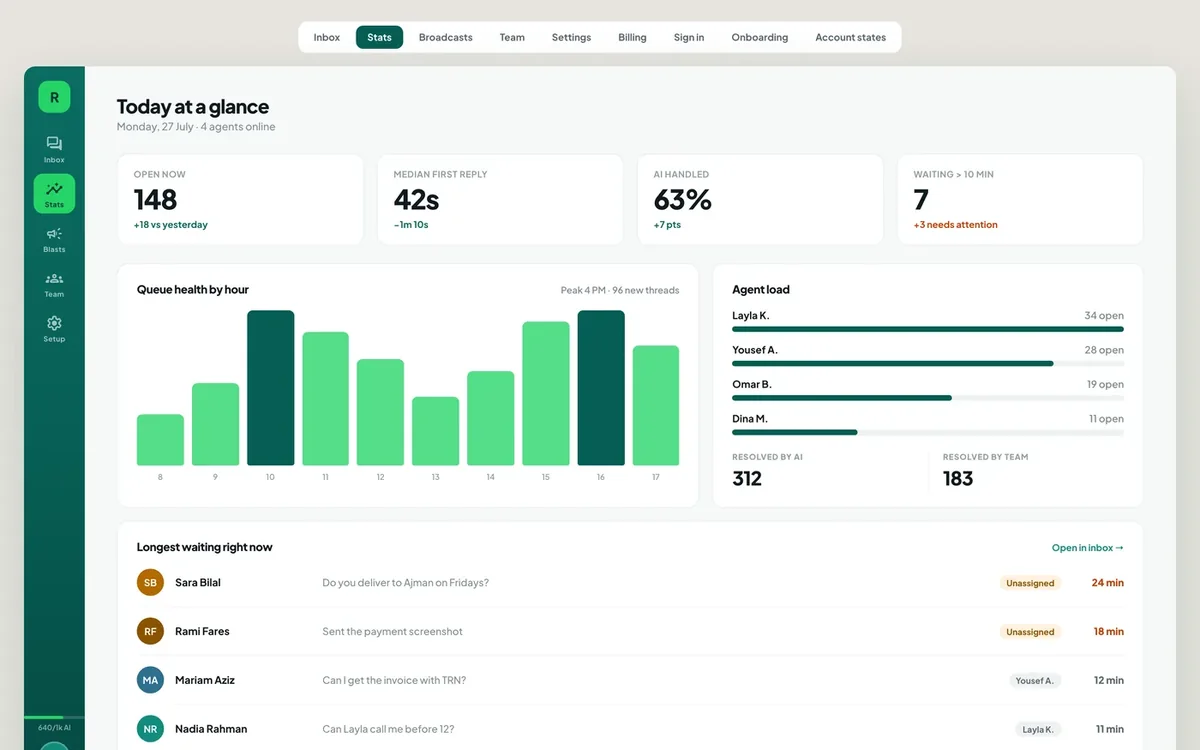Viewport: 1200px width, 750px height.
Task: Open the Setup gear icon
Action: [x=54, y=329]
